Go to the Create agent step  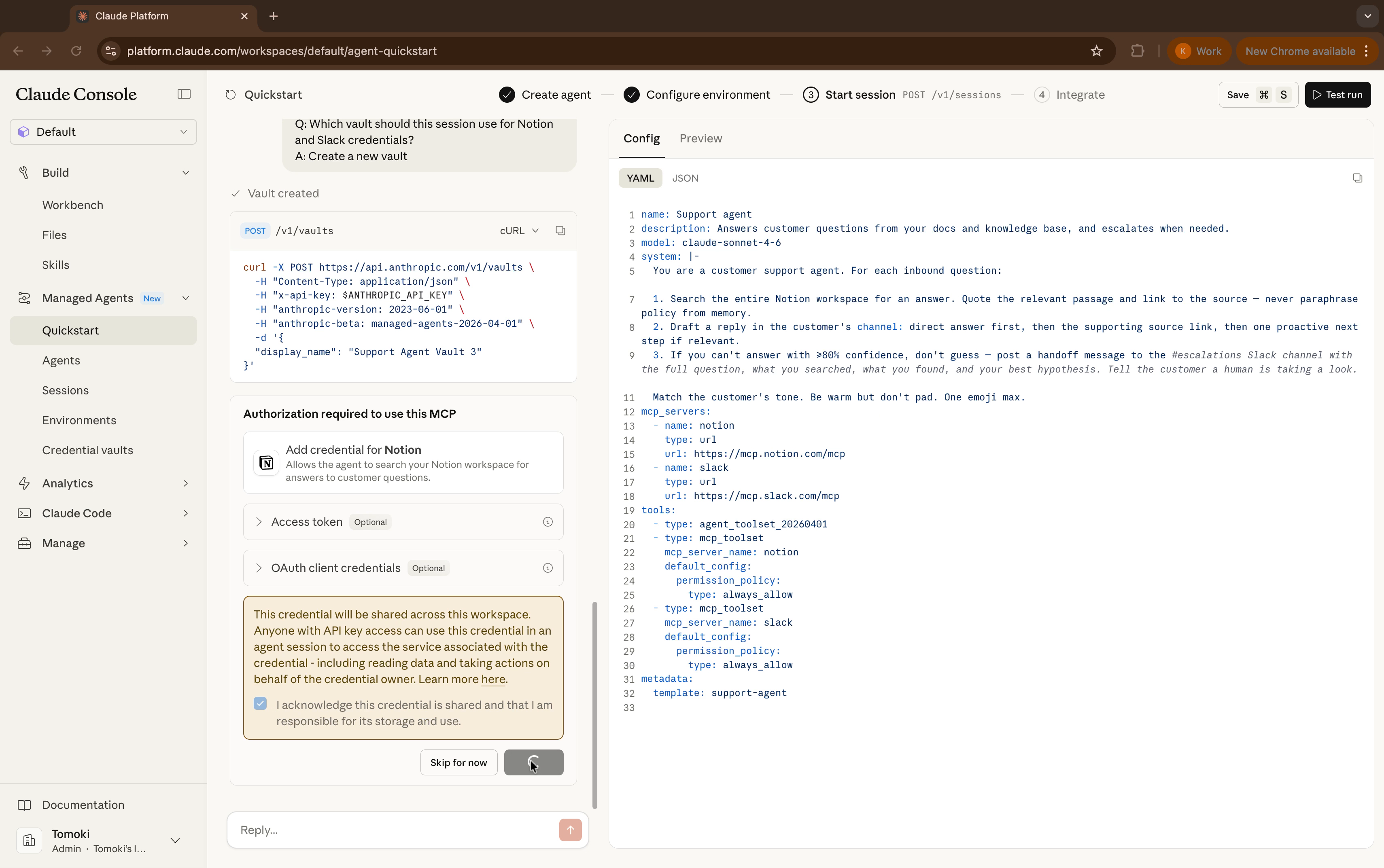[545, 95]
